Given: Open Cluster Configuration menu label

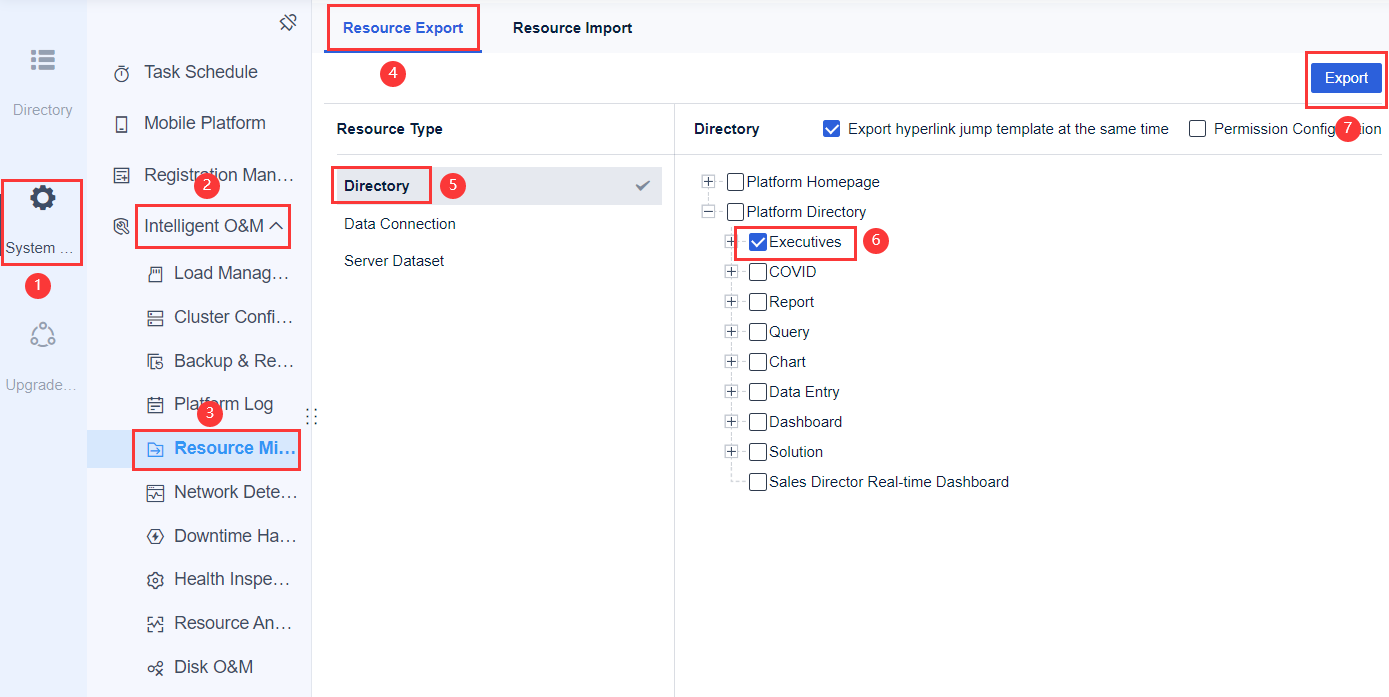Looking at the screenshot, I should [234, 317].
